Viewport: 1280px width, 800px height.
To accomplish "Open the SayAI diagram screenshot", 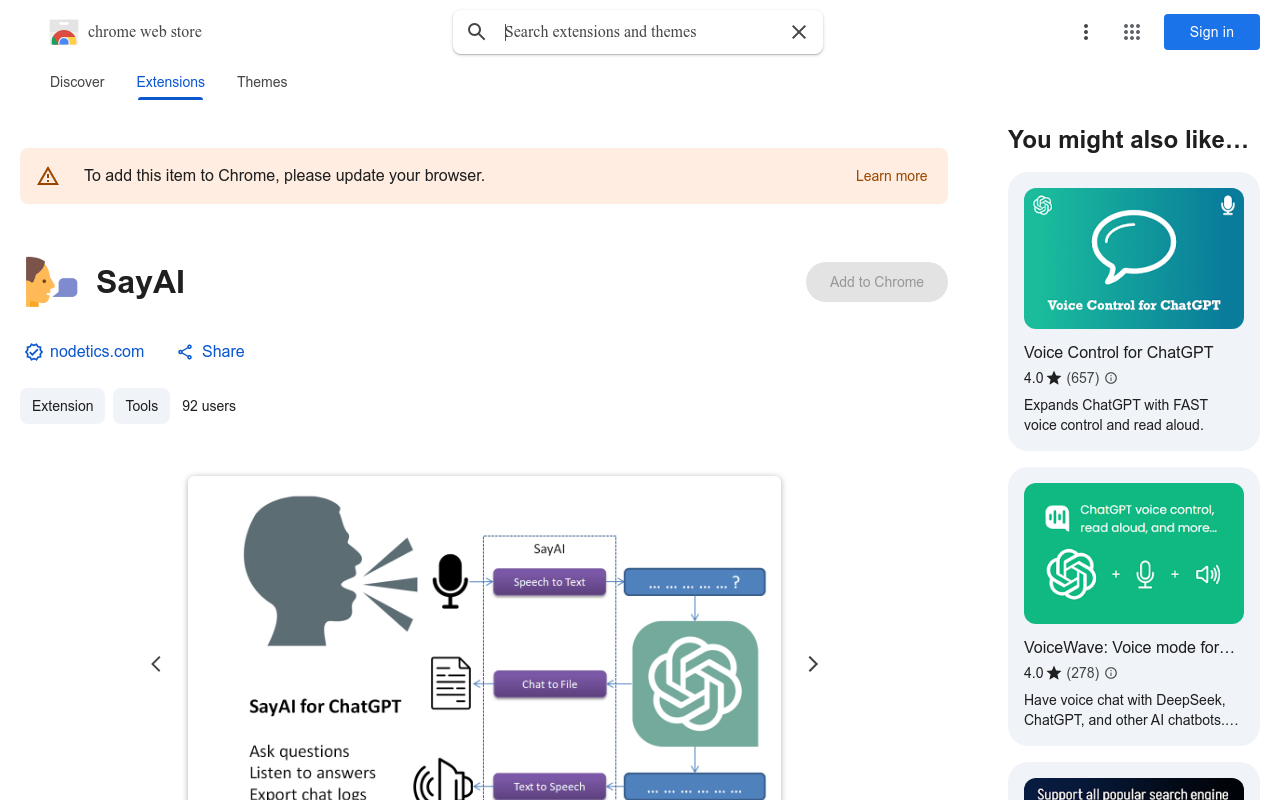I will tap(484, 638).
